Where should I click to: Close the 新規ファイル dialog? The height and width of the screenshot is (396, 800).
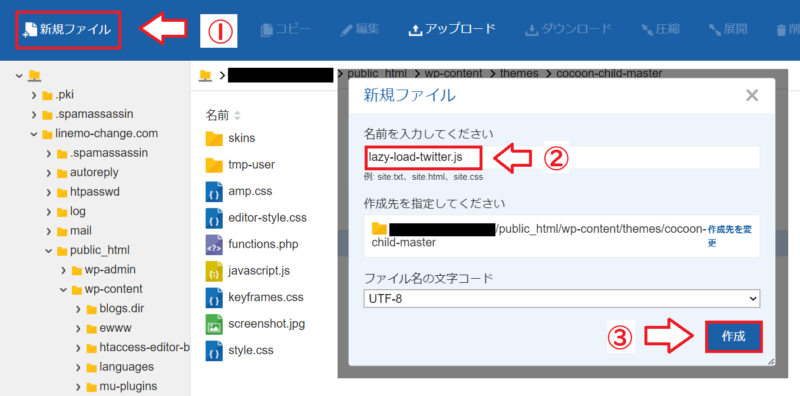pos(752,95)
